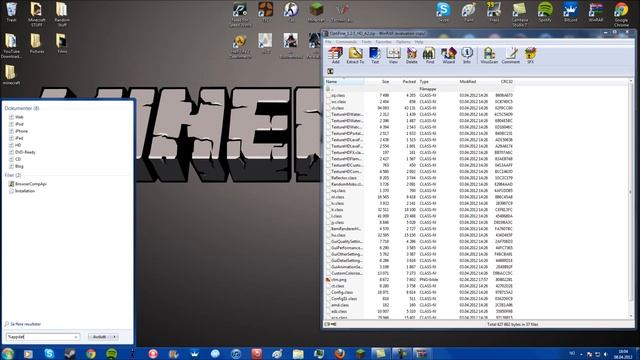640x360 pixels.
Task: Click the WinRAR vertical scrollbar
Action: pyautogui.click(x=631, y=198)
